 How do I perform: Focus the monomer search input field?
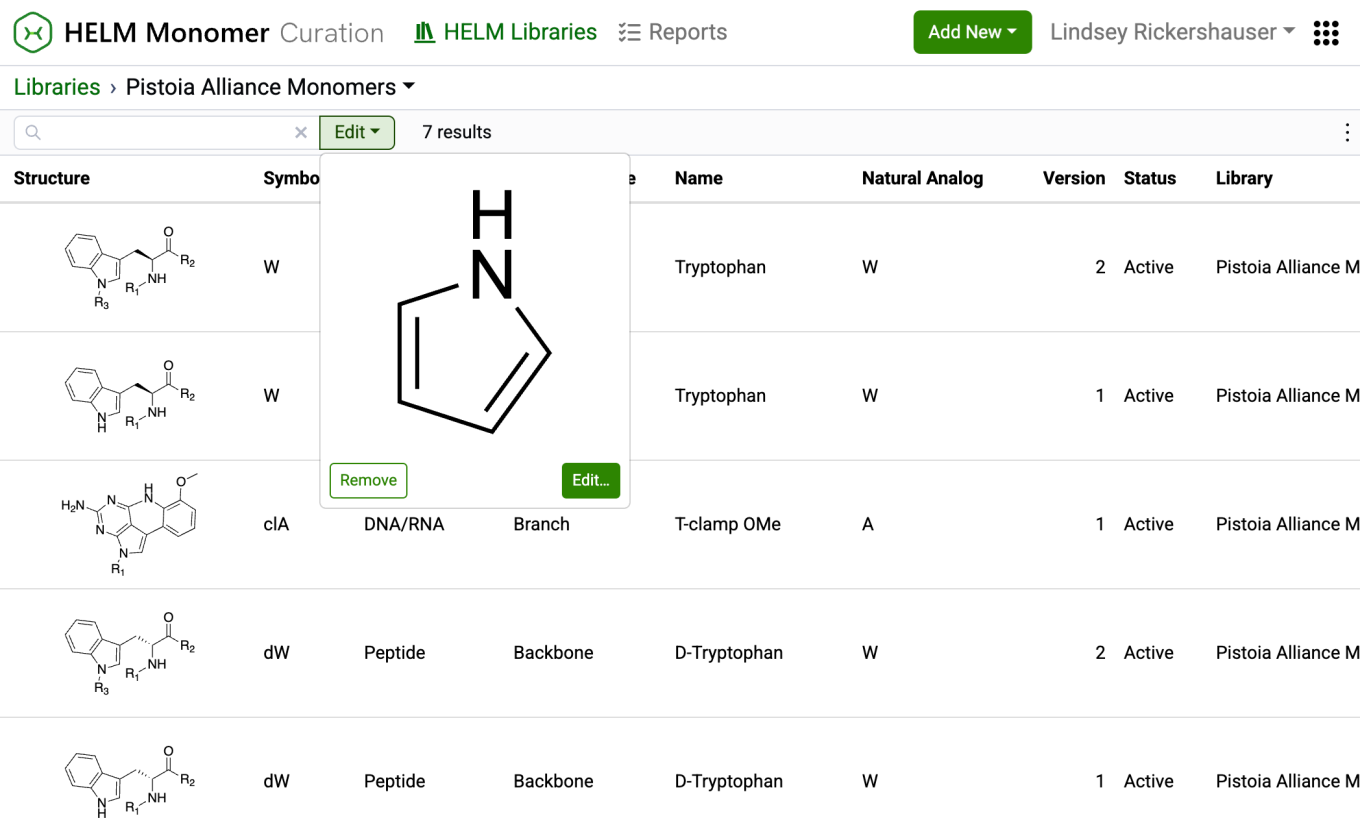(165, 132)
